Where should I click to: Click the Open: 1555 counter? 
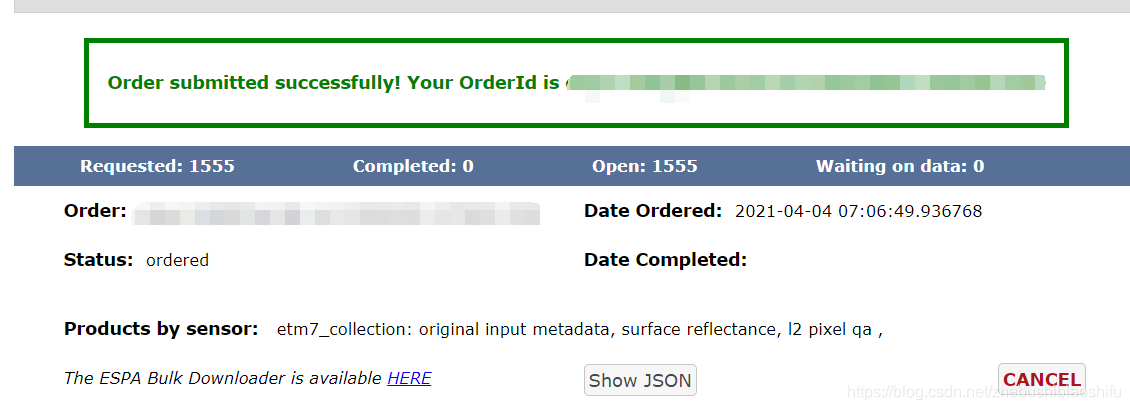coord(644,166)
